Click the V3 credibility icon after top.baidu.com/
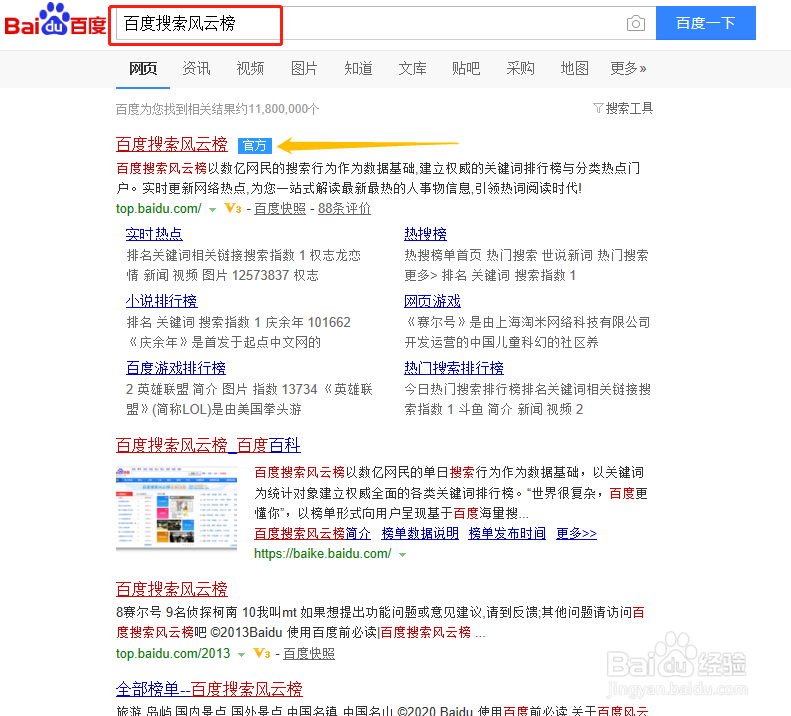 tap(233, 208)
